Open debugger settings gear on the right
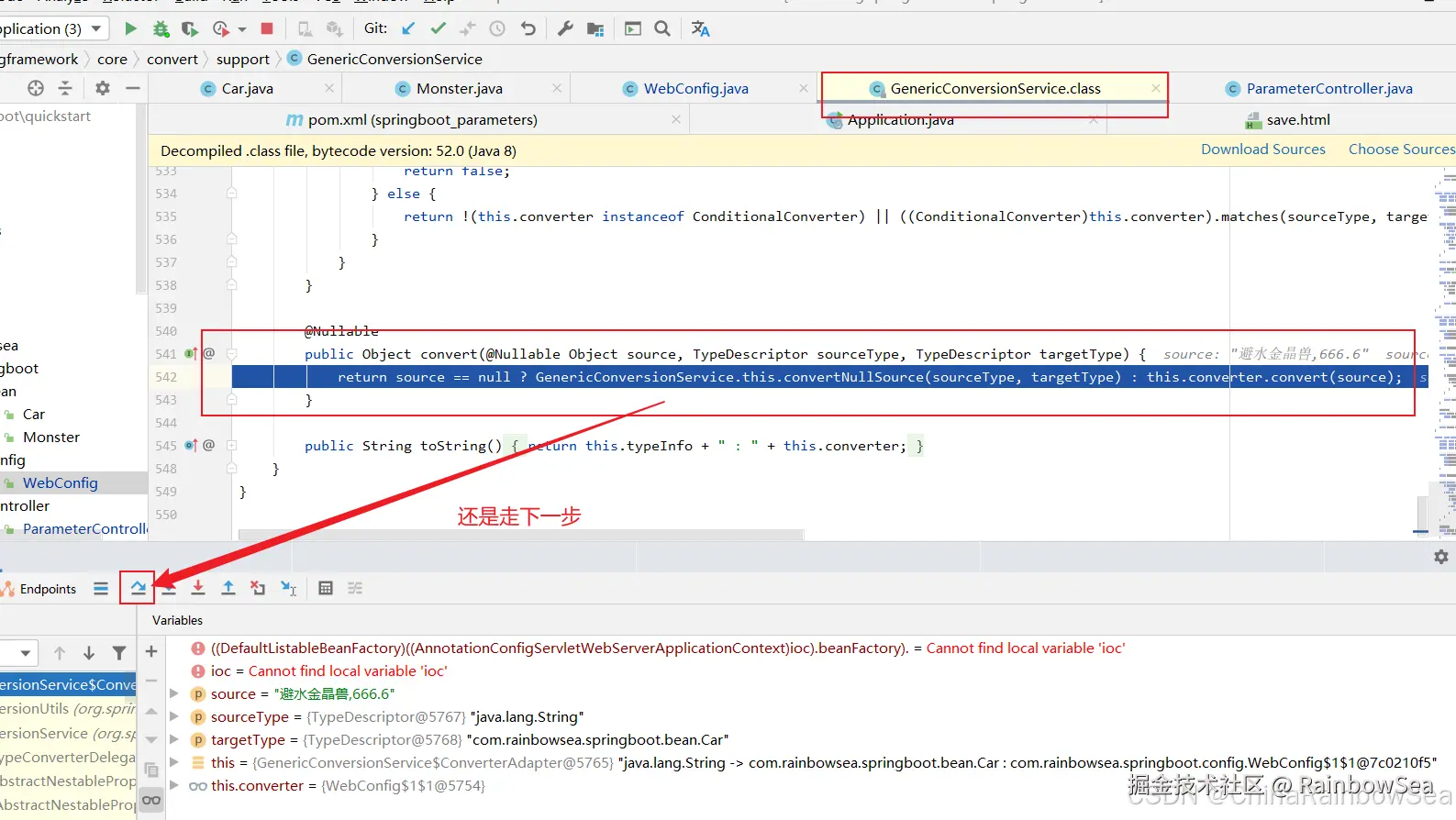1456x820 pixels. 1440,557
